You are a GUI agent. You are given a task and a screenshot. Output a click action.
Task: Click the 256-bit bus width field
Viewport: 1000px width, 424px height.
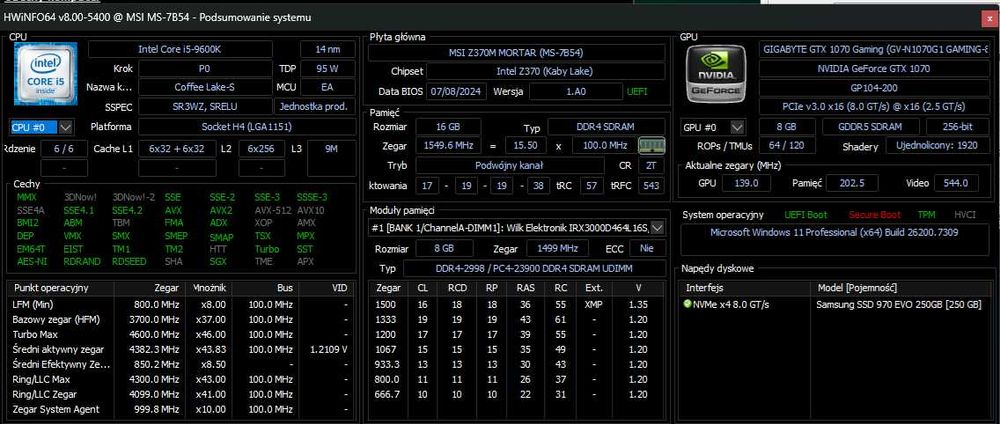[958, 127]
